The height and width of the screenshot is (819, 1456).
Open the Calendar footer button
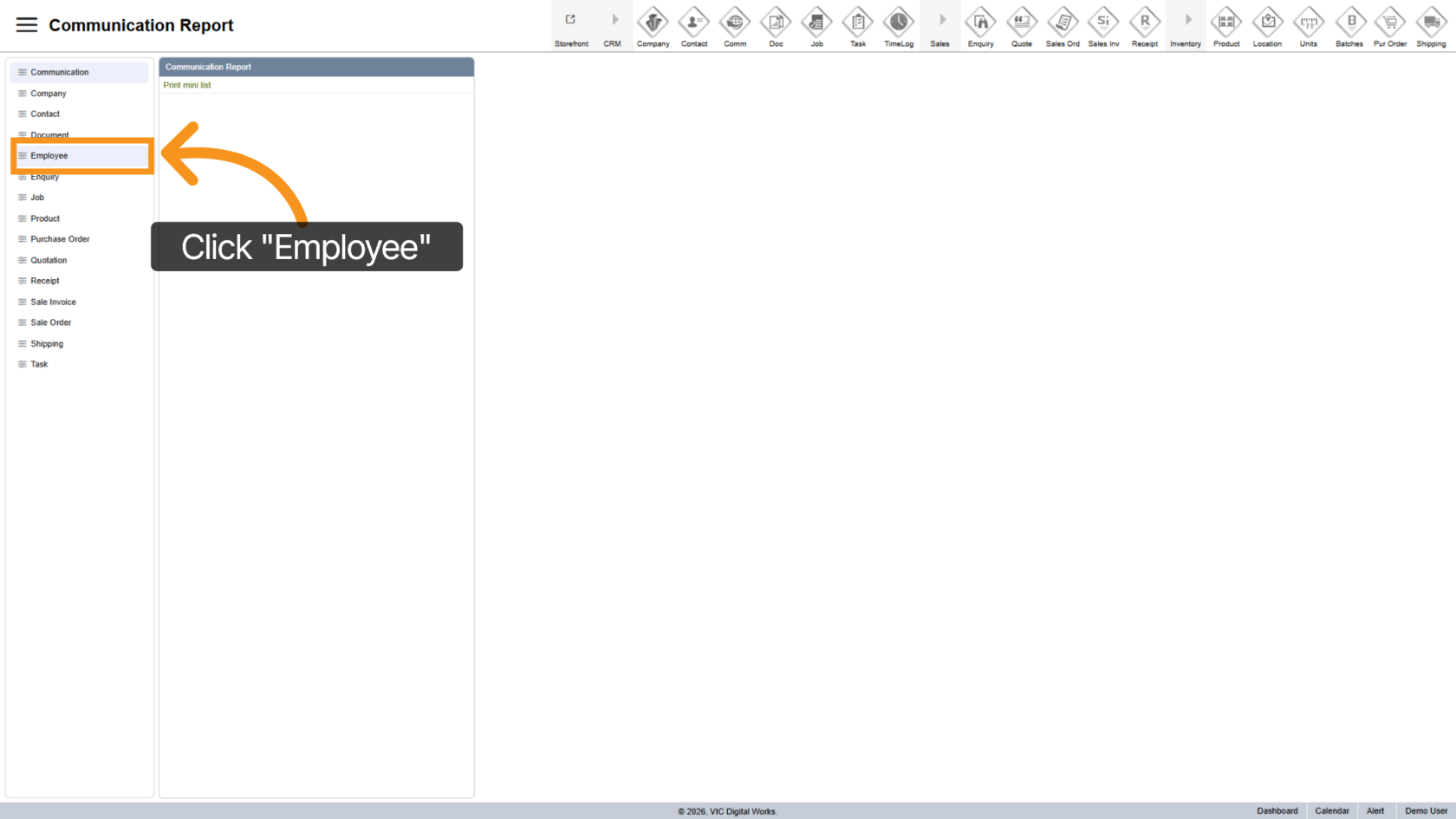tap(1332, 811)
